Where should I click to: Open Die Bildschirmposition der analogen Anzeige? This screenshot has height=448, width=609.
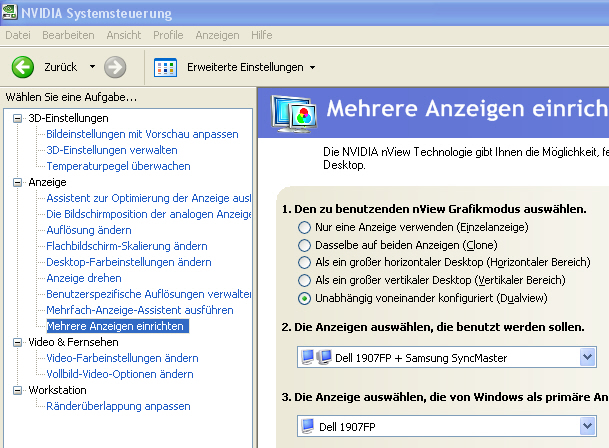[149, 214]
